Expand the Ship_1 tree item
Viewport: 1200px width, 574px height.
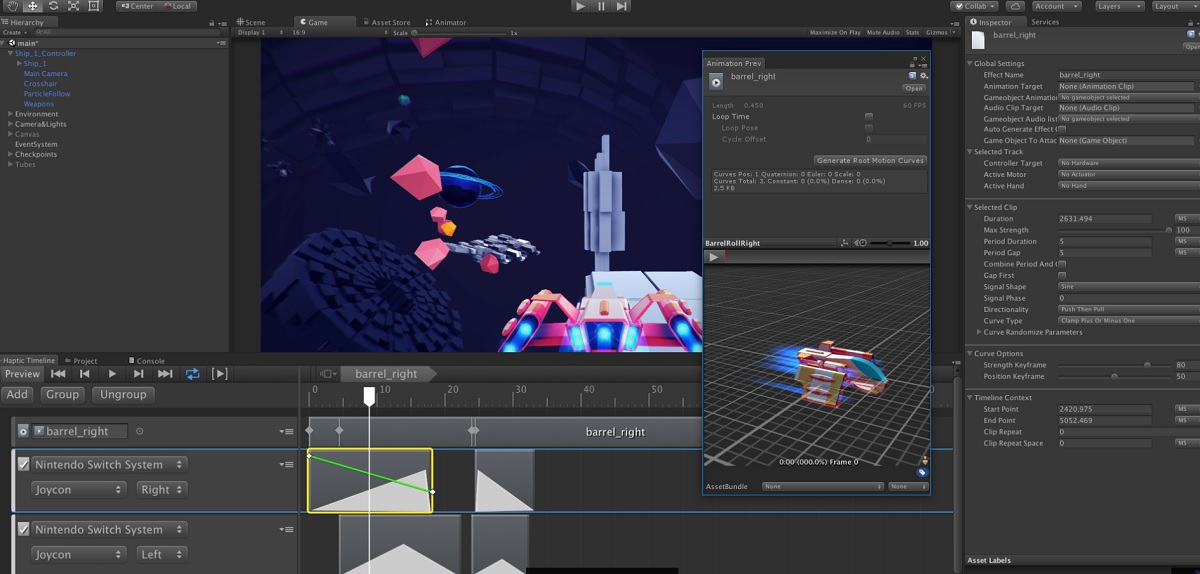(19, 63)
